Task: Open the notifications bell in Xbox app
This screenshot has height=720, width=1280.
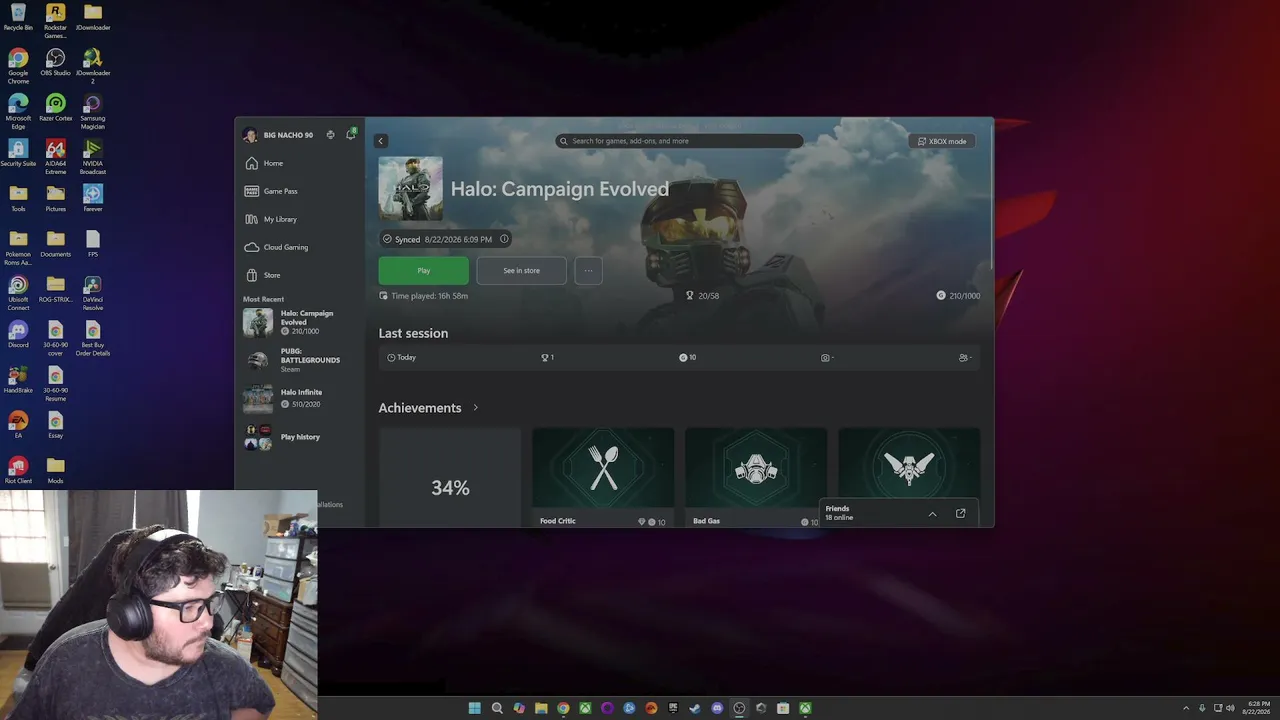Action: 350,135
